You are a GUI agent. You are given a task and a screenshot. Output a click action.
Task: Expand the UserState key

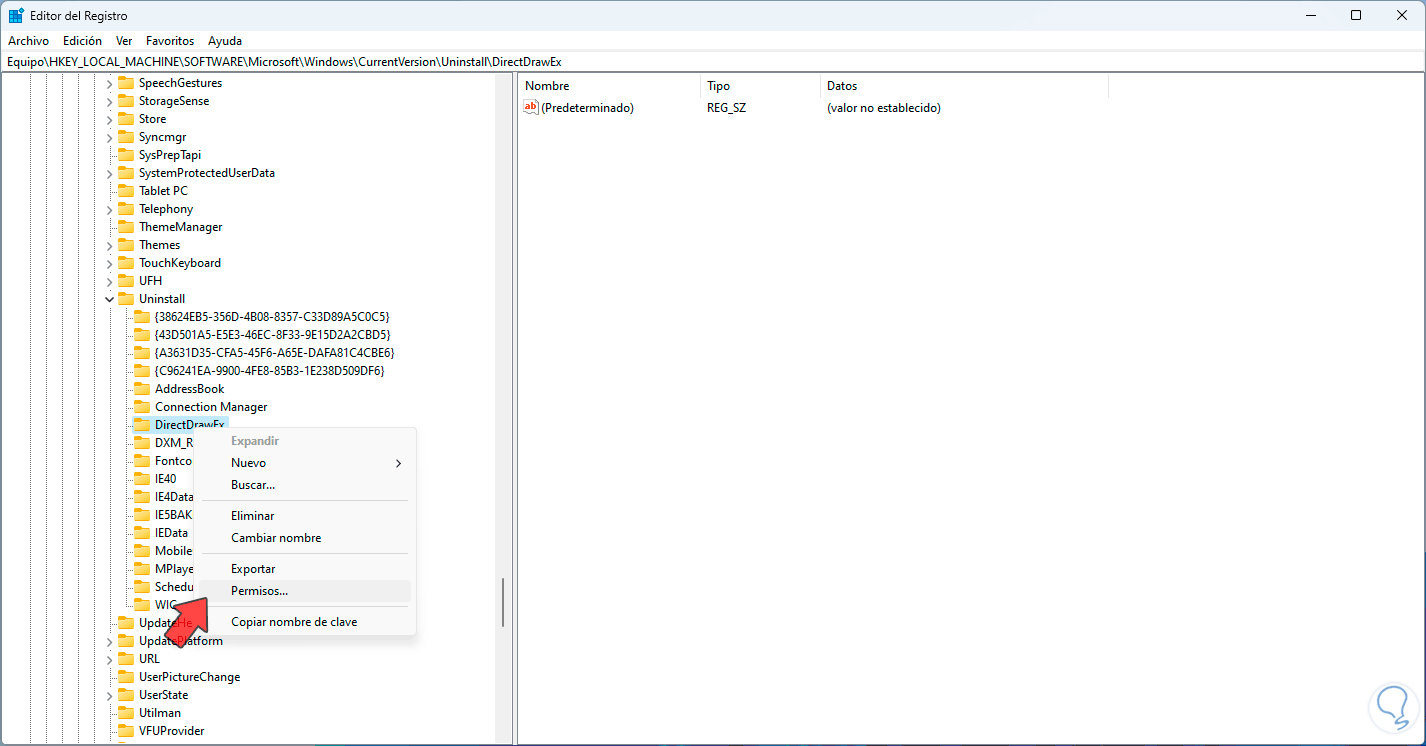(x=109, y=695)
